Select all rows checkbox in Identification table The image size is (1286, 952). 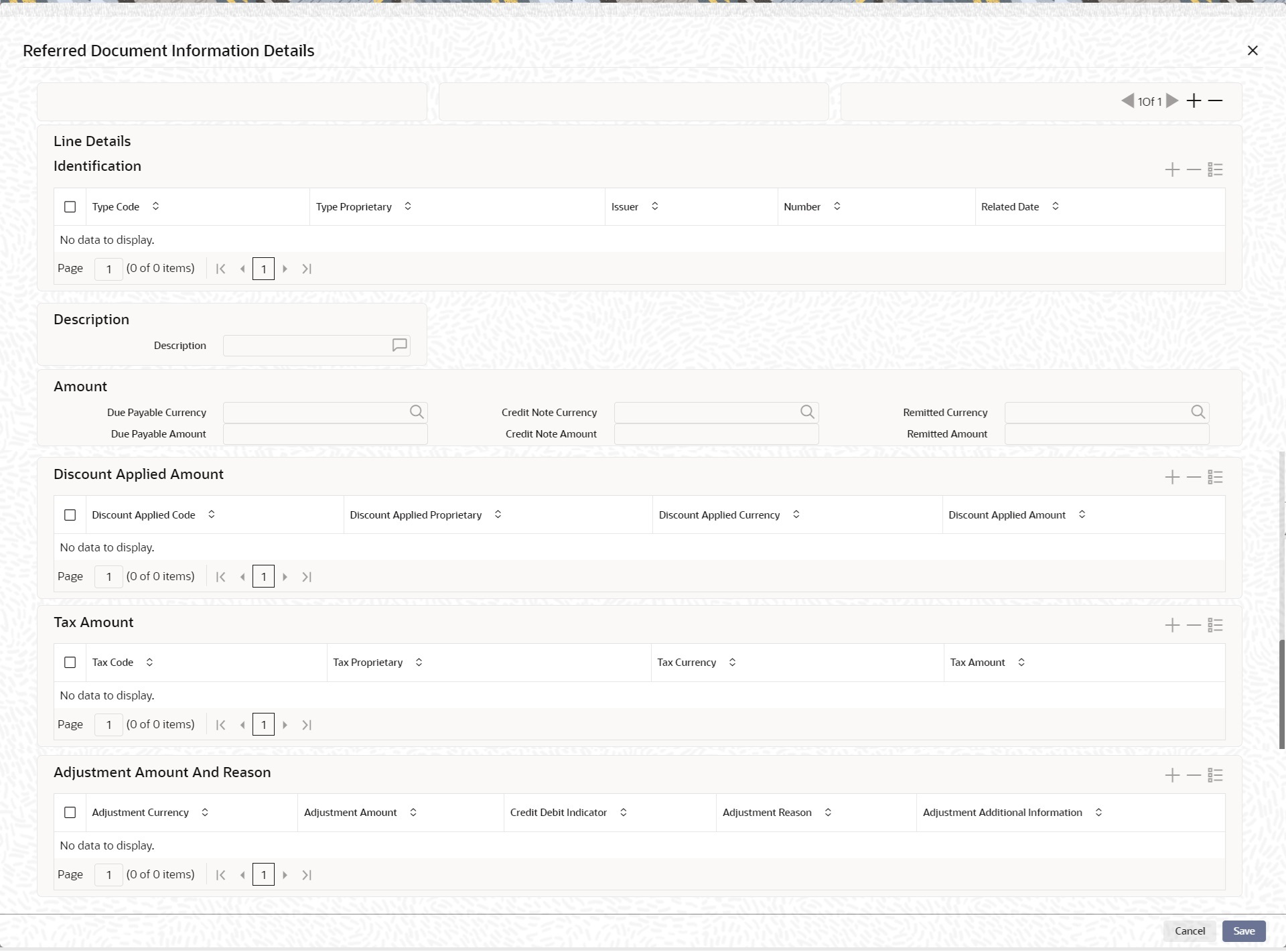(x=70, y=207)
